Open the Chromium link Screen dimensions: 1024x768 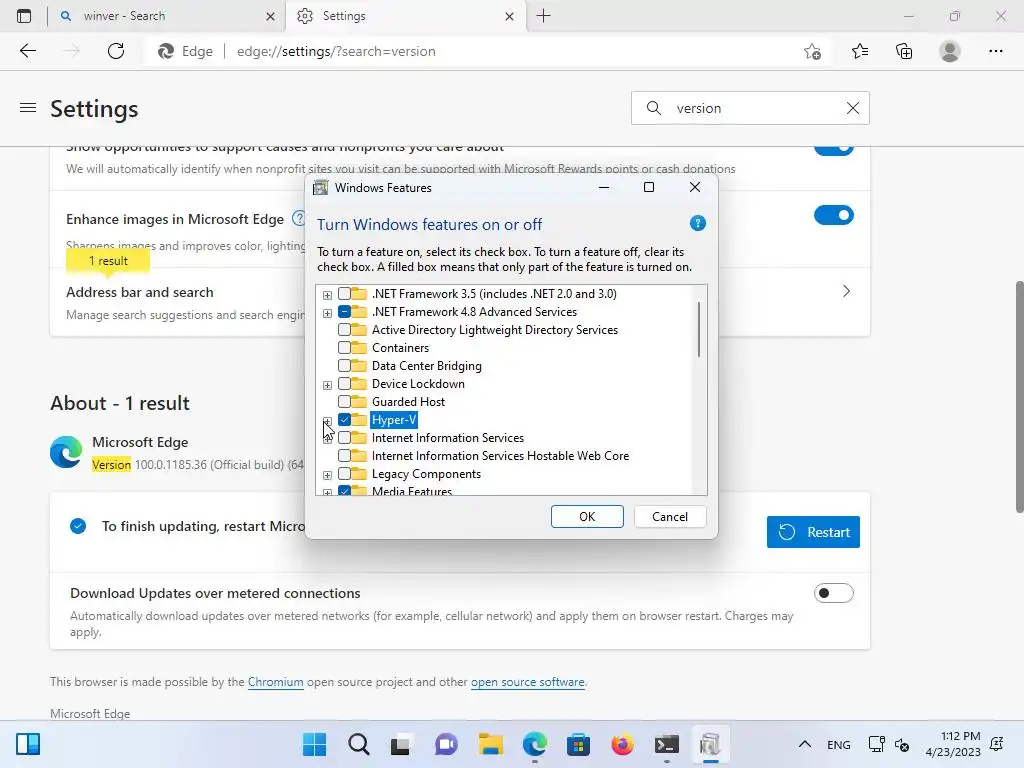[276, 682]
